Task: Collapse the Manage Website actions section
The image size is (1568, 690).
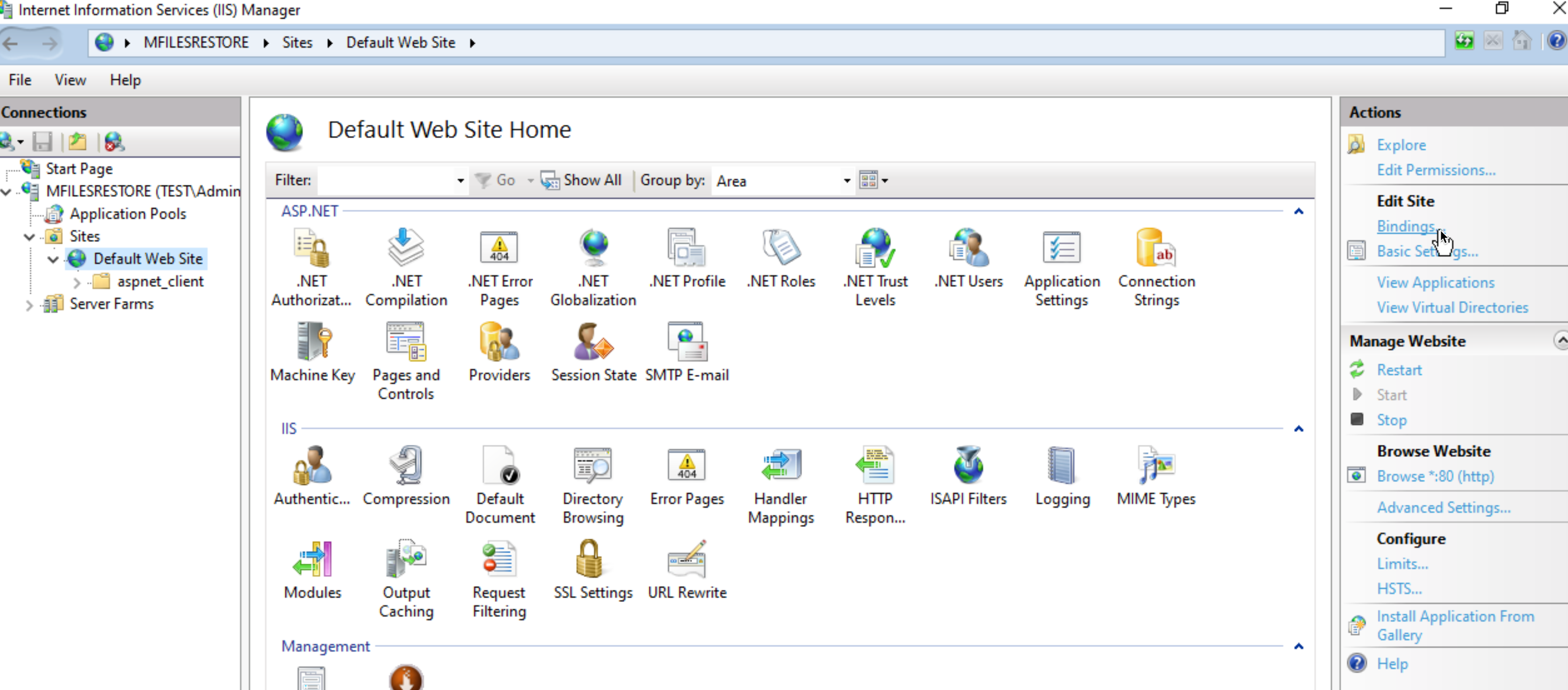Action: [1561, 340]
